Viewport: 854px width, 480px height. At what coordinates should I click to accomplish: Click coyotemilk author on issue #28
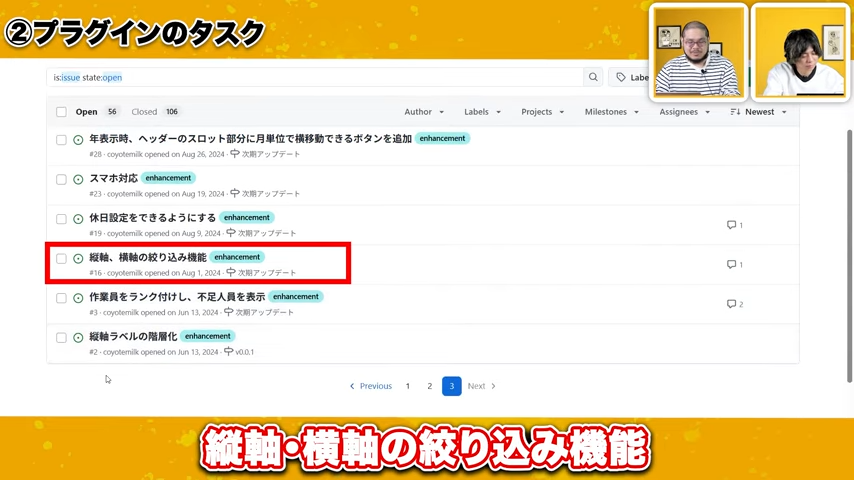coord(125,154)
